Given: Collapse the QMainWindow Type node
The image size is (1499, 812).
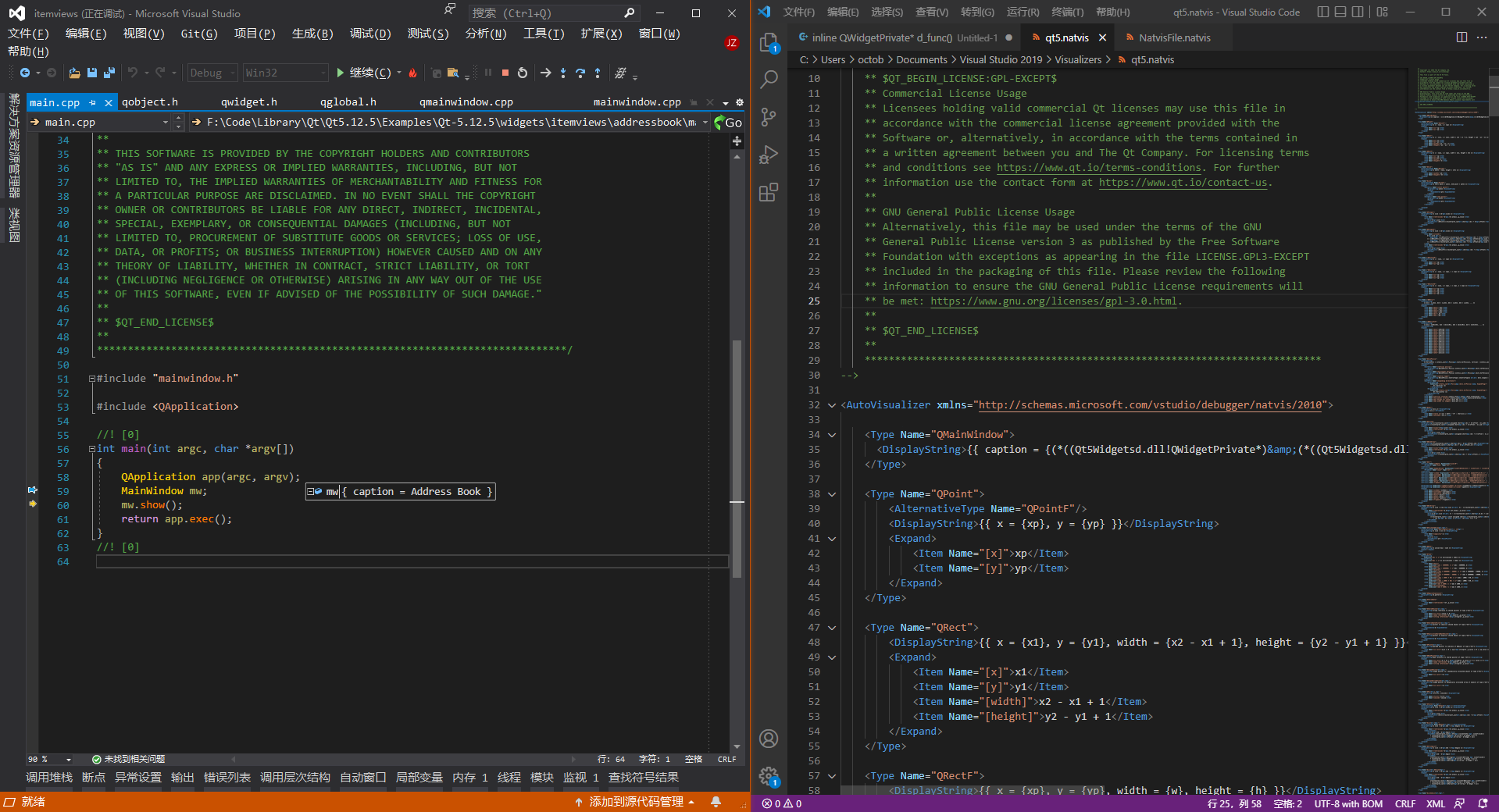Looking at the screenshot, I should tap(832, 435).
